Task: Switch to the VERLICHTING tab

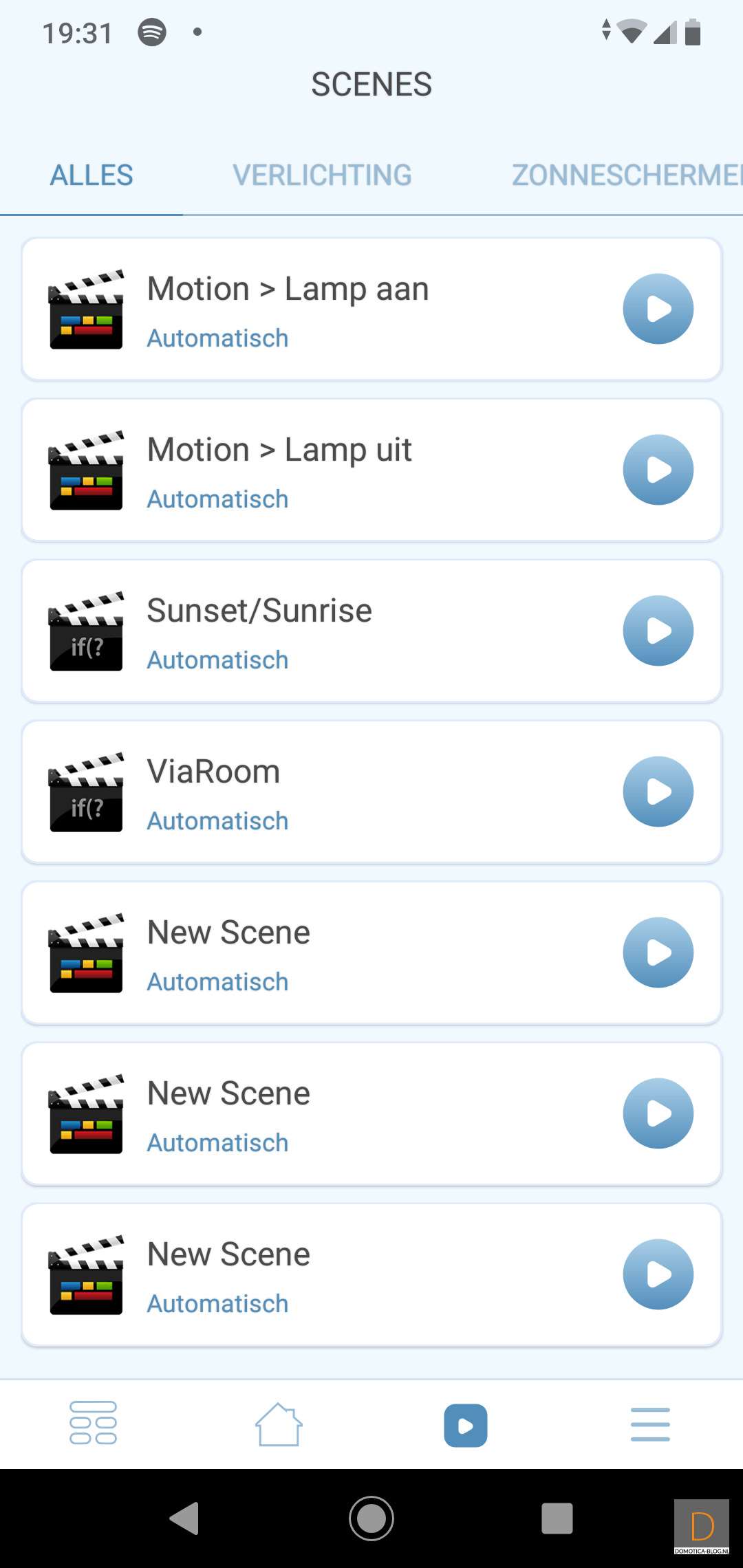Action: point(322,175)
